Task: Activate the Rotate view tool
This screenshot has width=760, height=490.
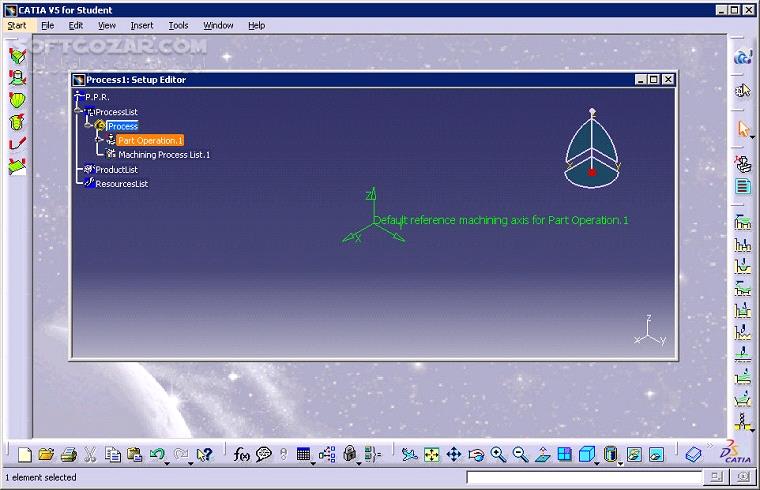Action: point(476,455)
